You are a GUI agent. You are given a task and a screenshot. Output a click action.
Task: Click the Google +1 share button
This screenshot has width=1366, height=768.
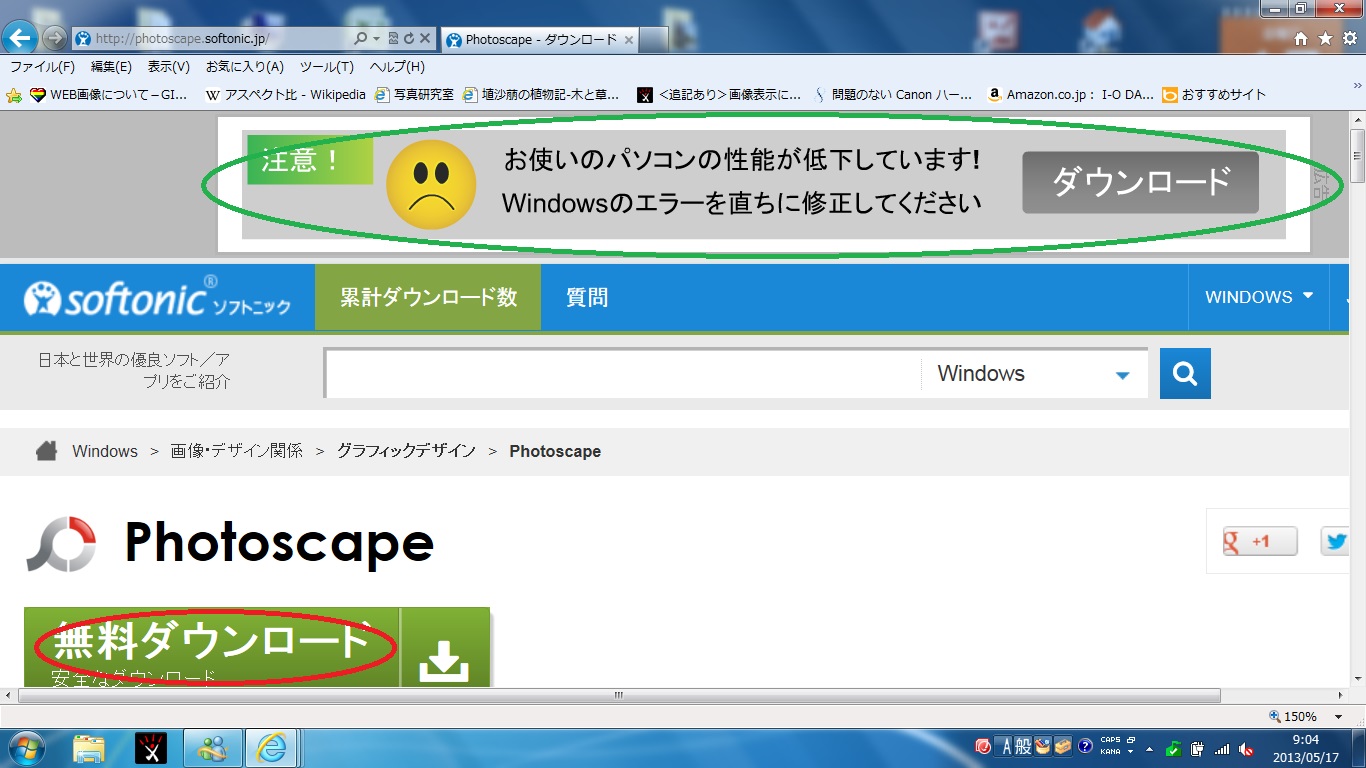[x=1260, y=541]
